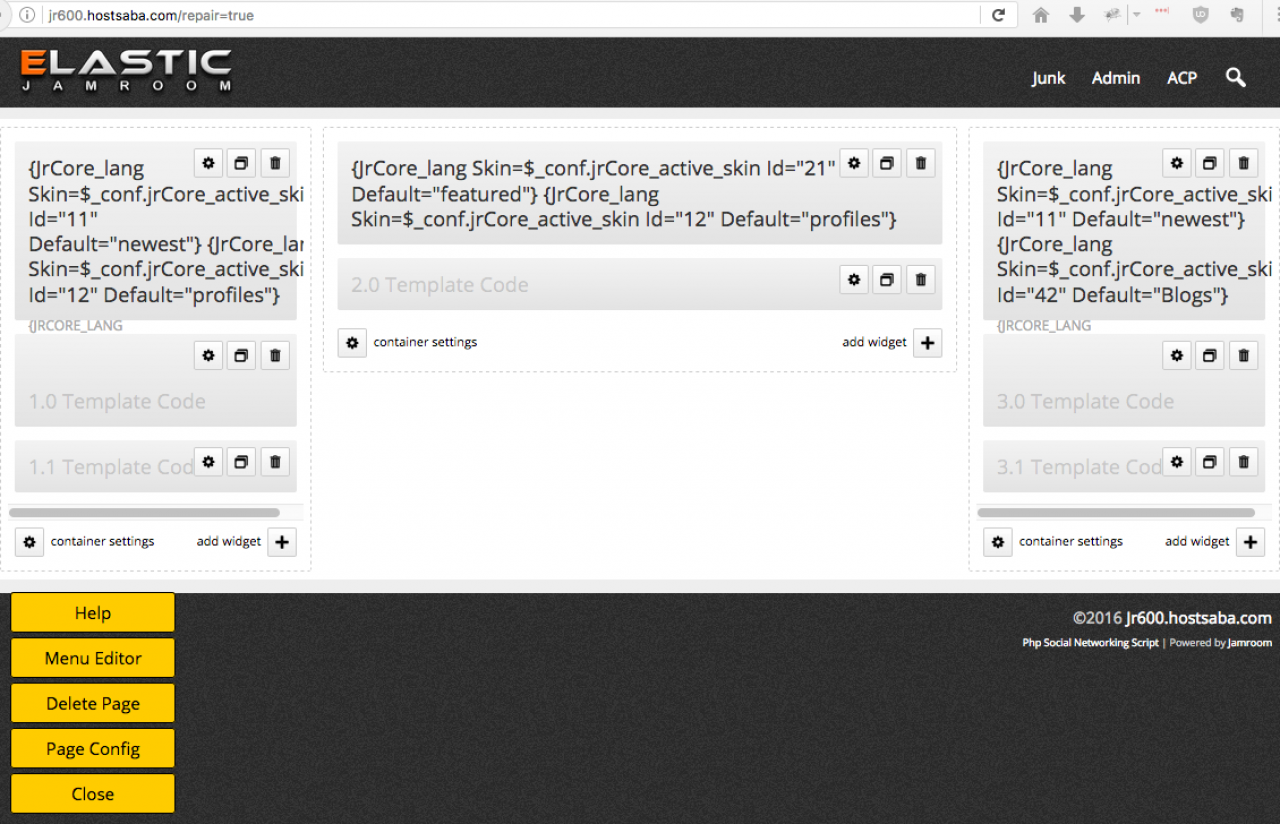Add widget plus under 2.0 Template Code

coord(928,343)
